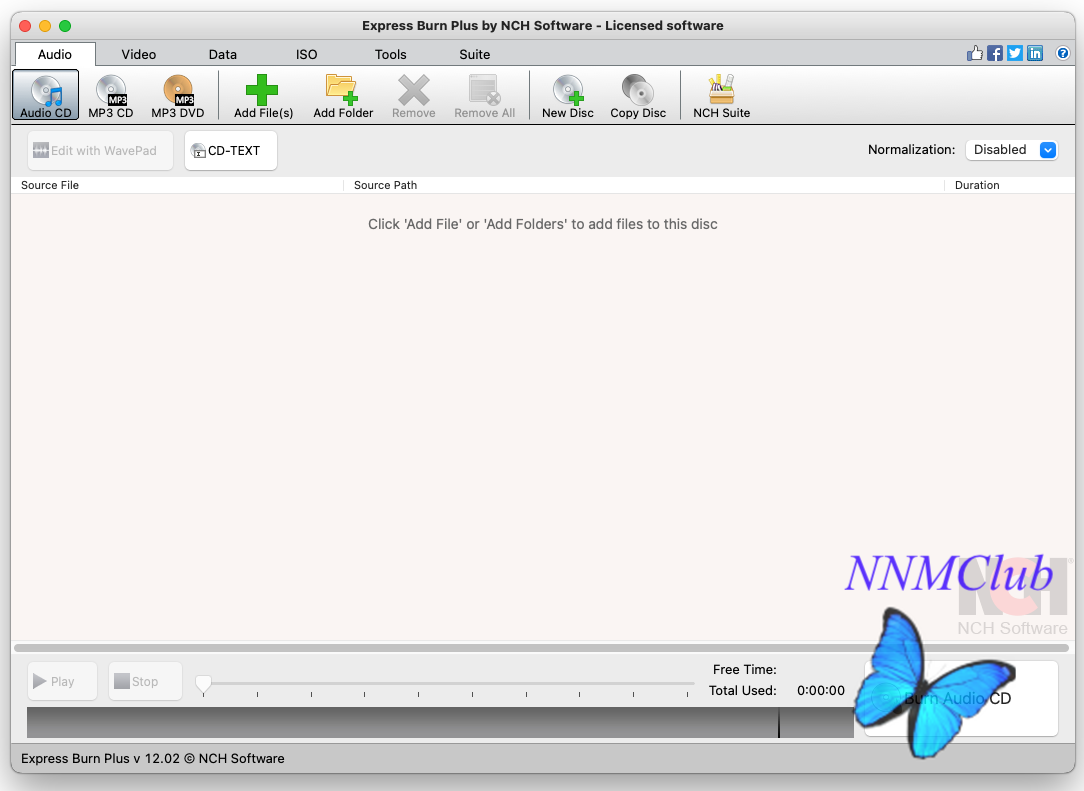Open the Data tab

223,54
